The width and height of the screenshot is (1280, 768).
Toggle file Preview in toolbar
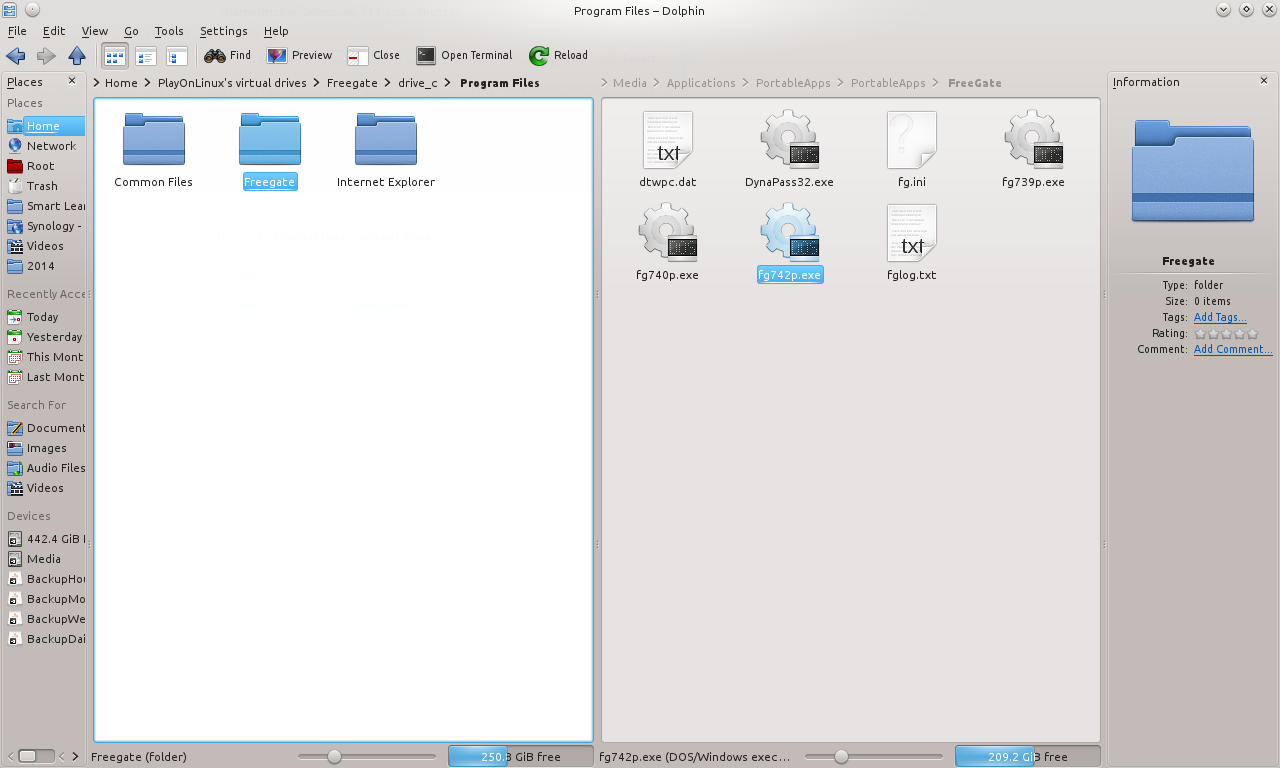pyautogui.click(x=299, y=56)
